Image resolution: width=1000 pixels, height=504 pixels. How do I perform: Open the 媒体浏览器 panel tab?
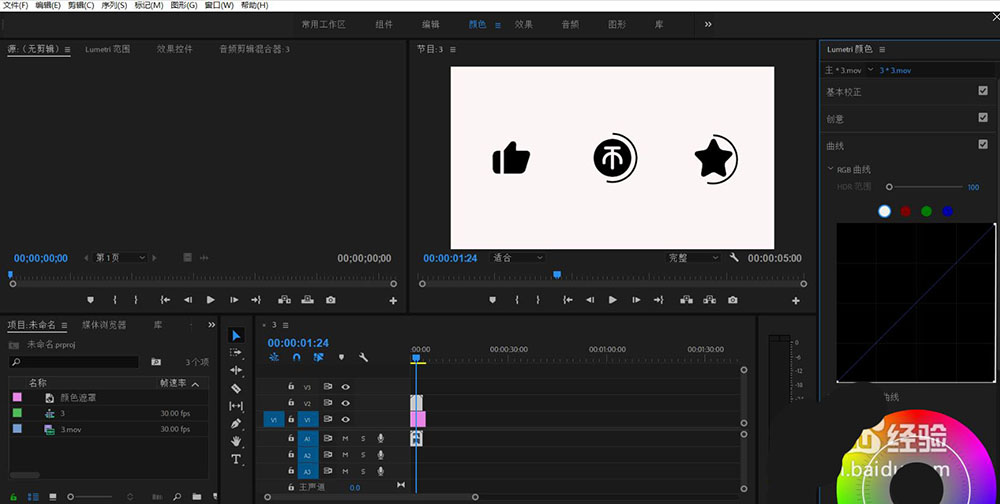(104, 325)
